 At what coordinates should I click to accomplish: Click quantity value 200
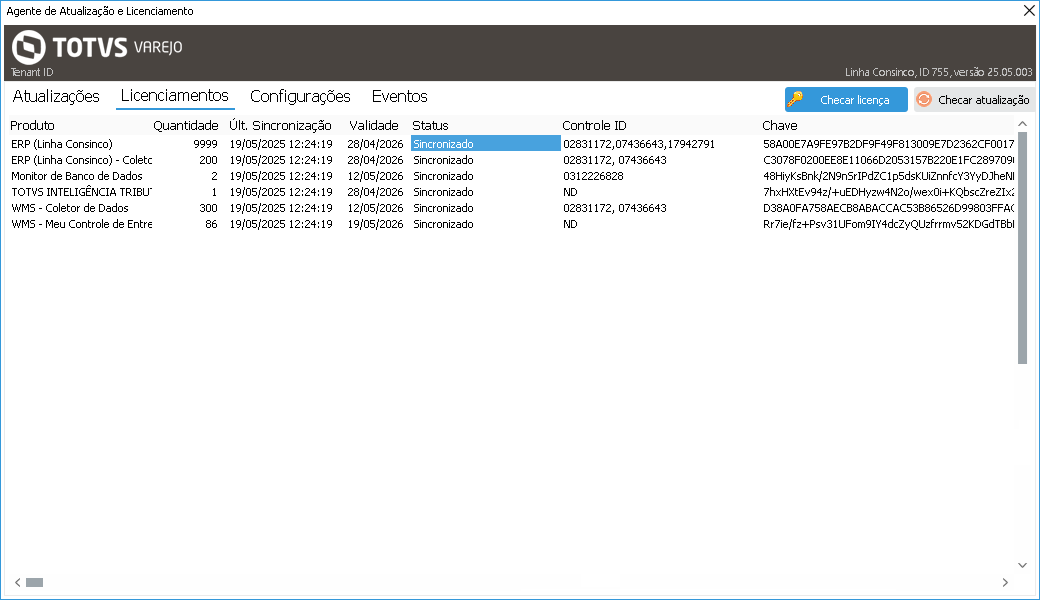click(x=208, y=160)
